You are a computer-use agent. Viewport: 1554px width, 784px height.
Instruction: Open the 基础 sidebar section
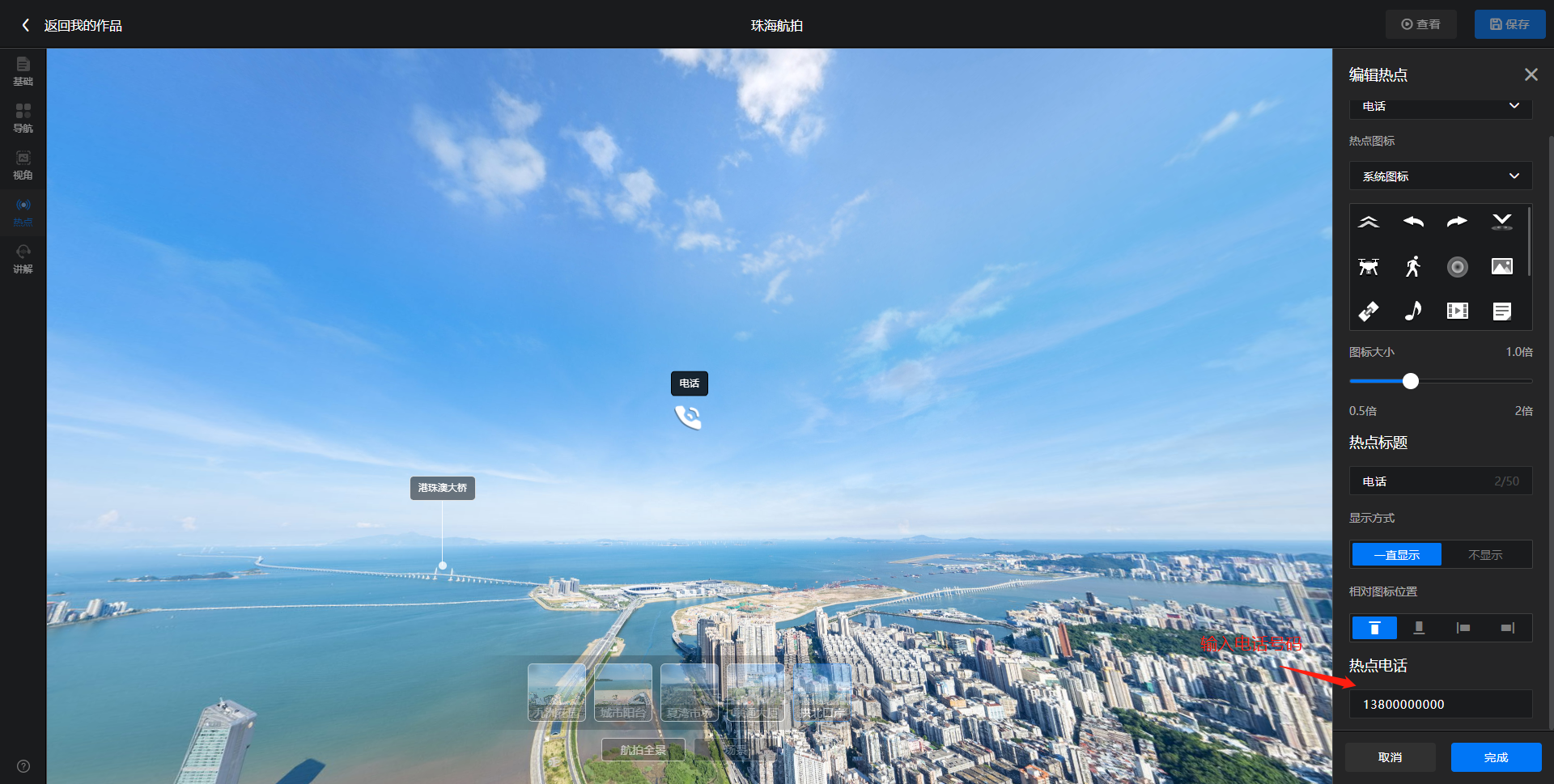23,71
